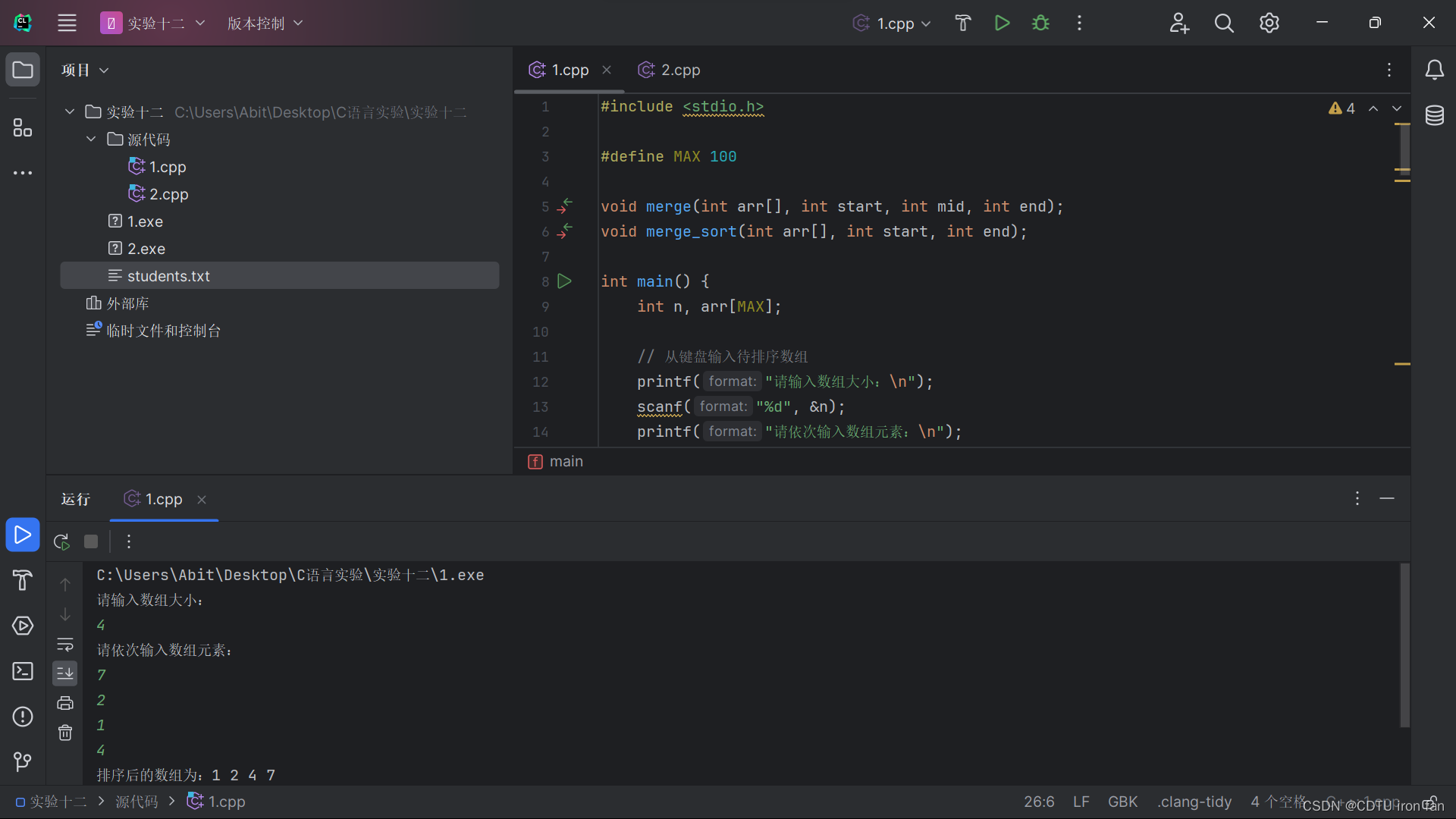Screen dimensions: 1456x819
Task: Rerun 1.cpp in the Run panel
Action: tap(62, 541)
